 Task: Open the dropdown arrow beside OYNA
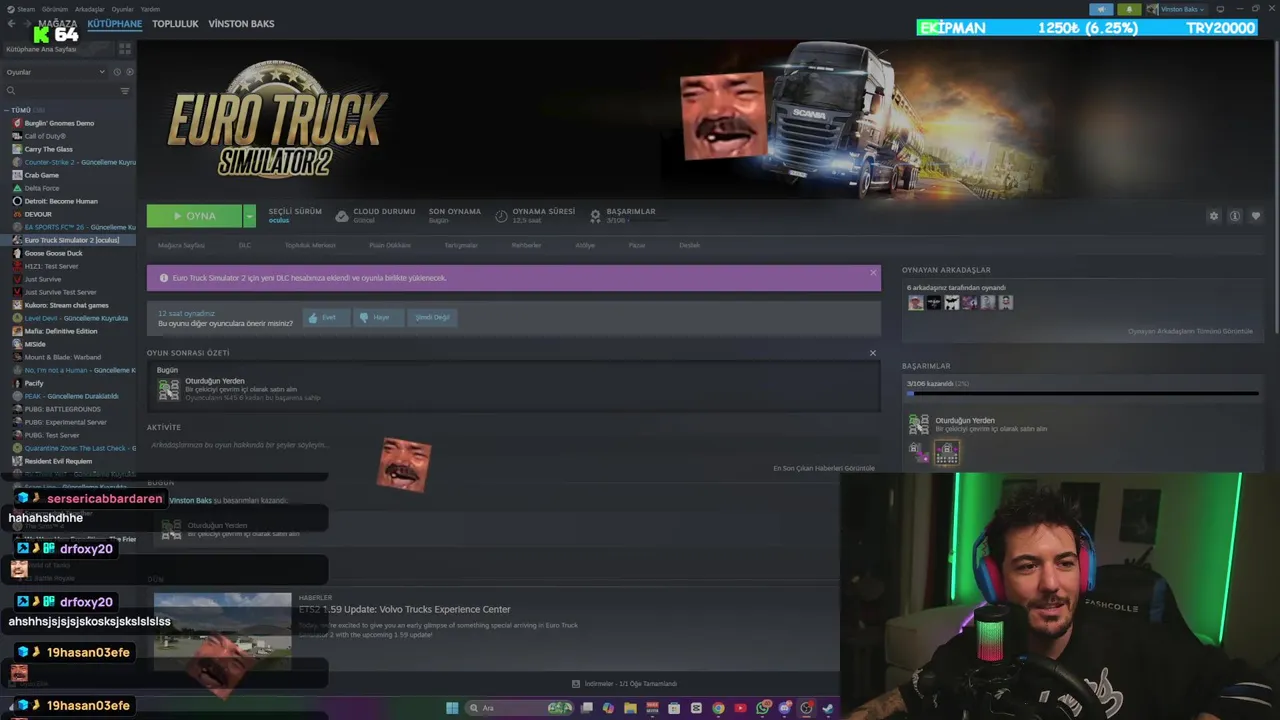[249, 216]
